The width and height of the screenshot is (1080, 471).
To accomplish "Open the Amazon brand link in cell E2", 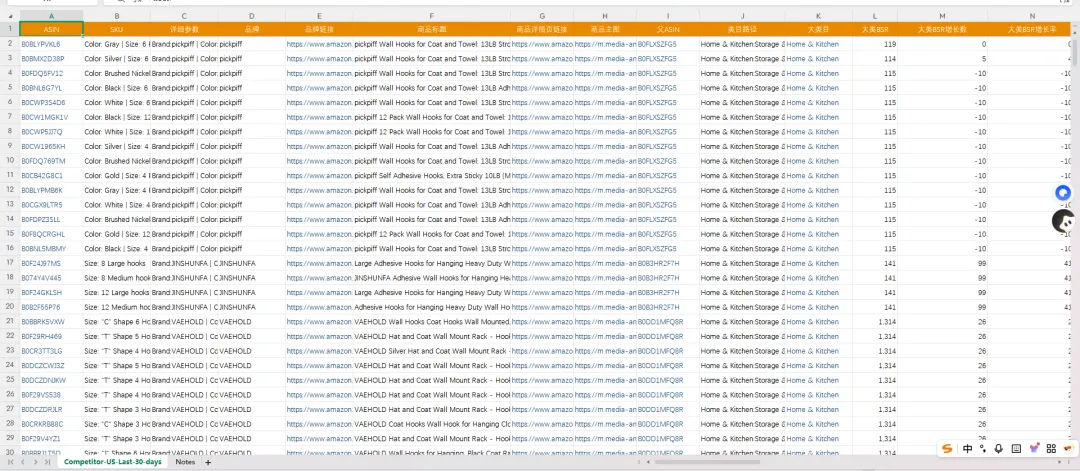I will (x=319, y=44).
